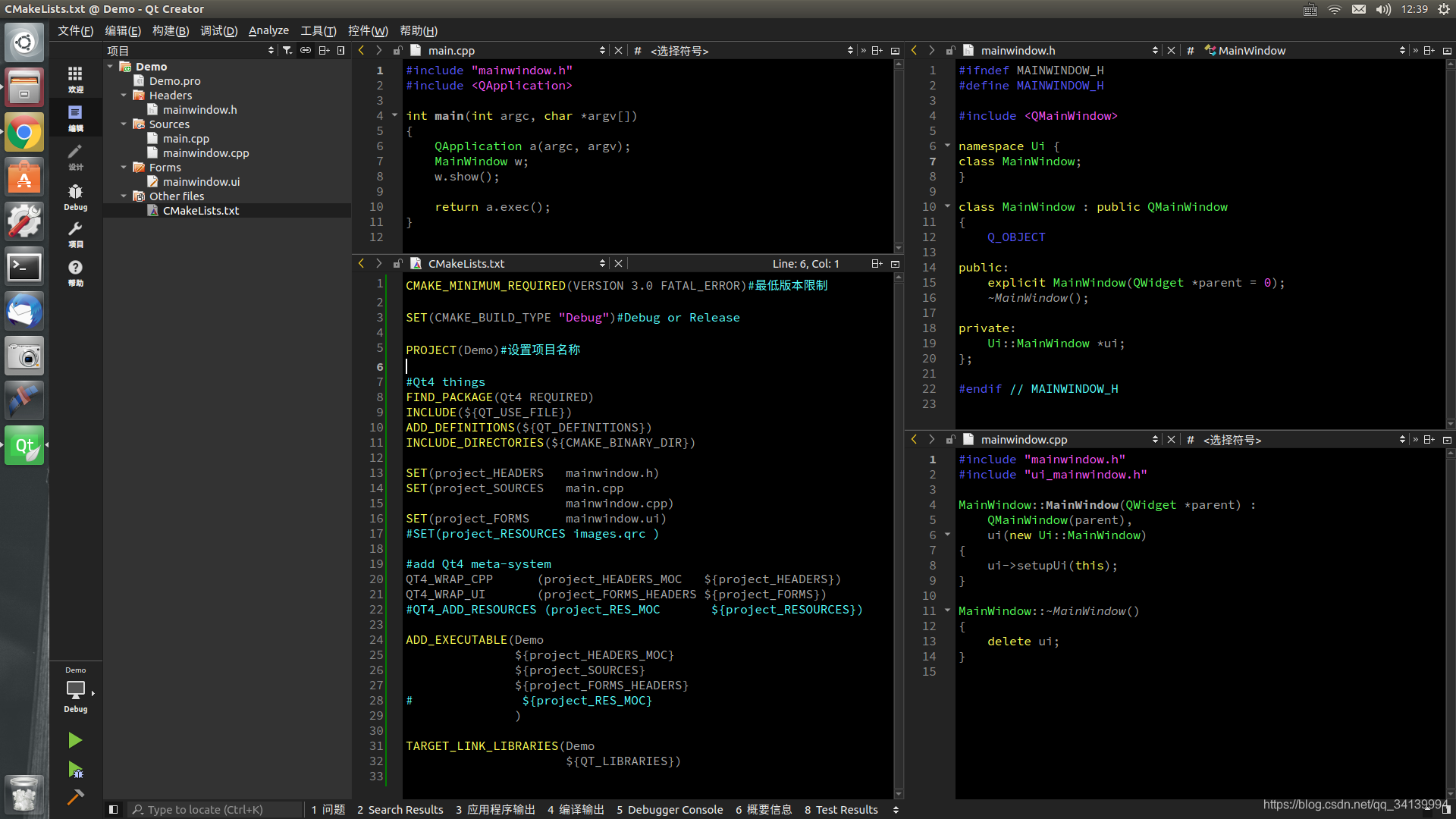Toggle the lock icon on the main.cpp editor

point(397,51)
